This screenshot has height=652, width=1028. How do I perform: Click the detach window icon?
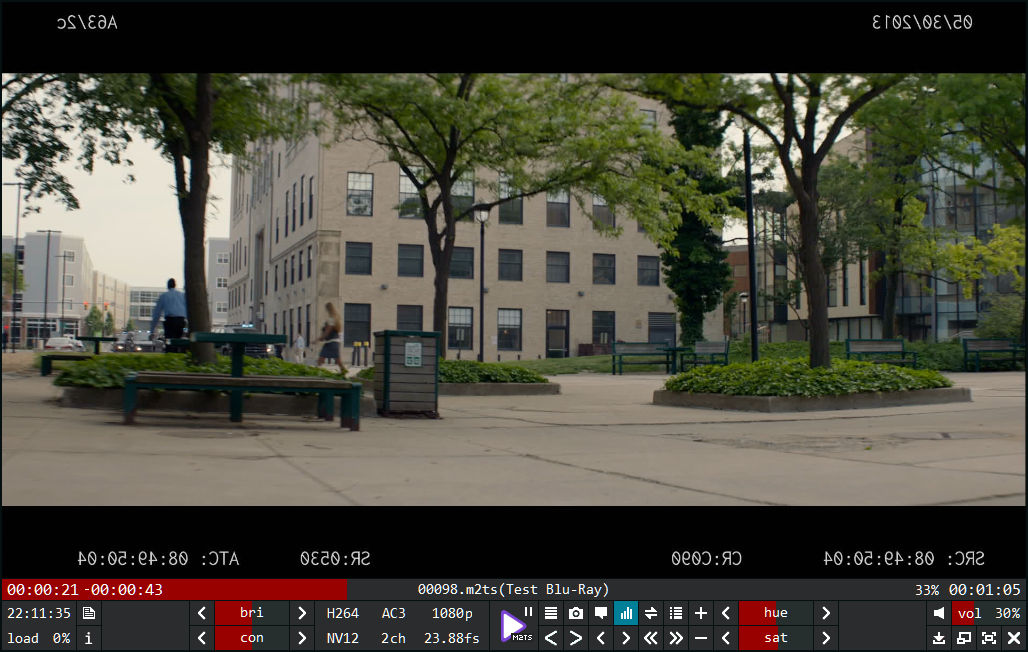pos(964,638)
